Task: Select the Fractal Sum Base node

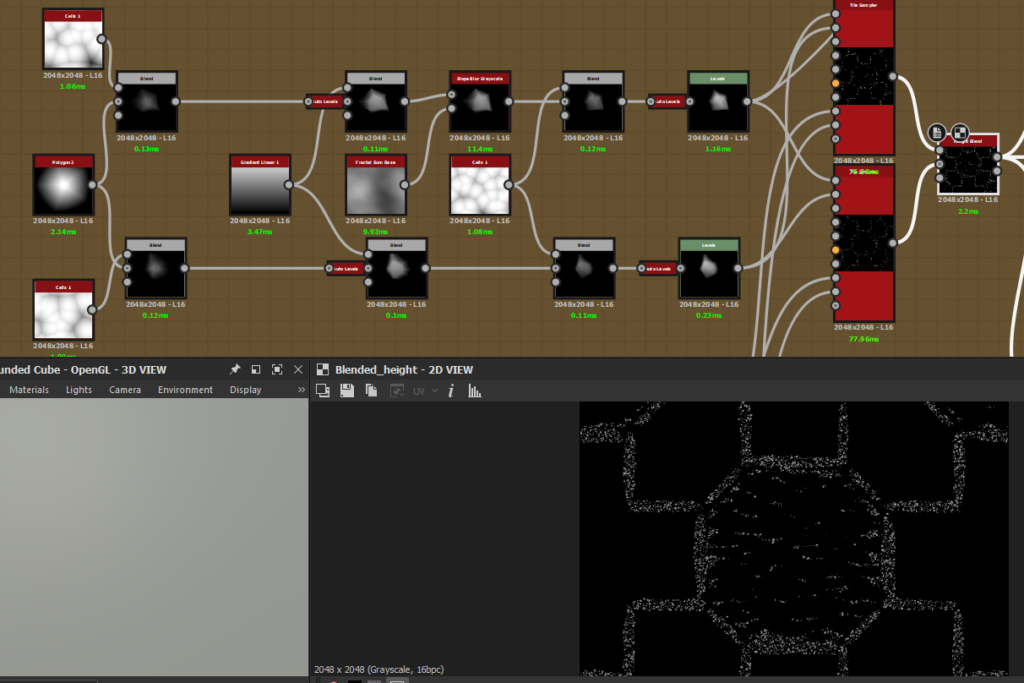Action: click(376, 185)
